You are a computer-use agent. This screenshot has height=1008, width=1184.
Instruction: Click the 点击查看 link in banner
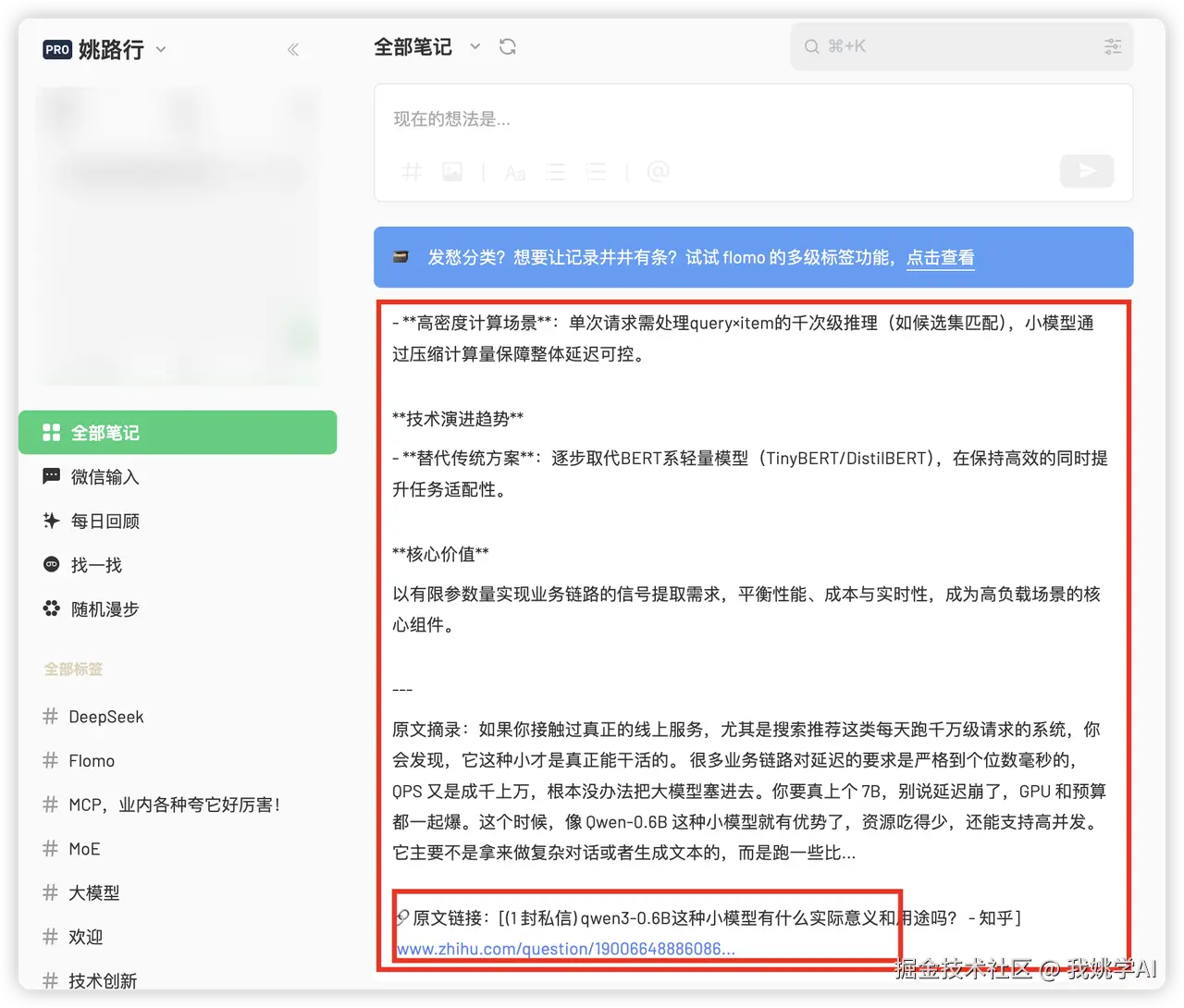[940, 258]
